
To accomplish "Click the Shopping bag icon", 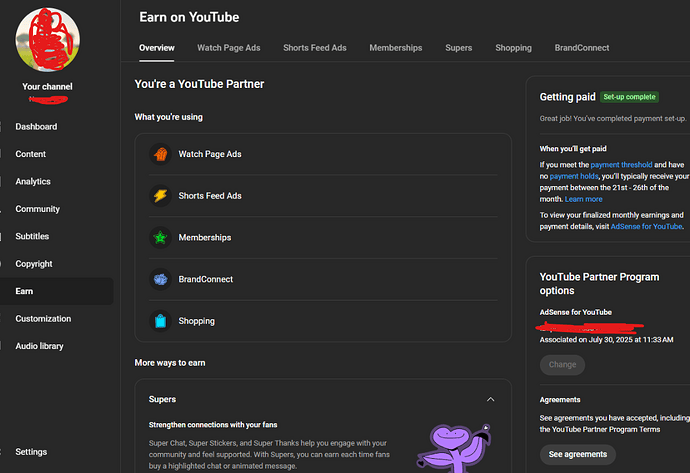I will pos(160,321).
